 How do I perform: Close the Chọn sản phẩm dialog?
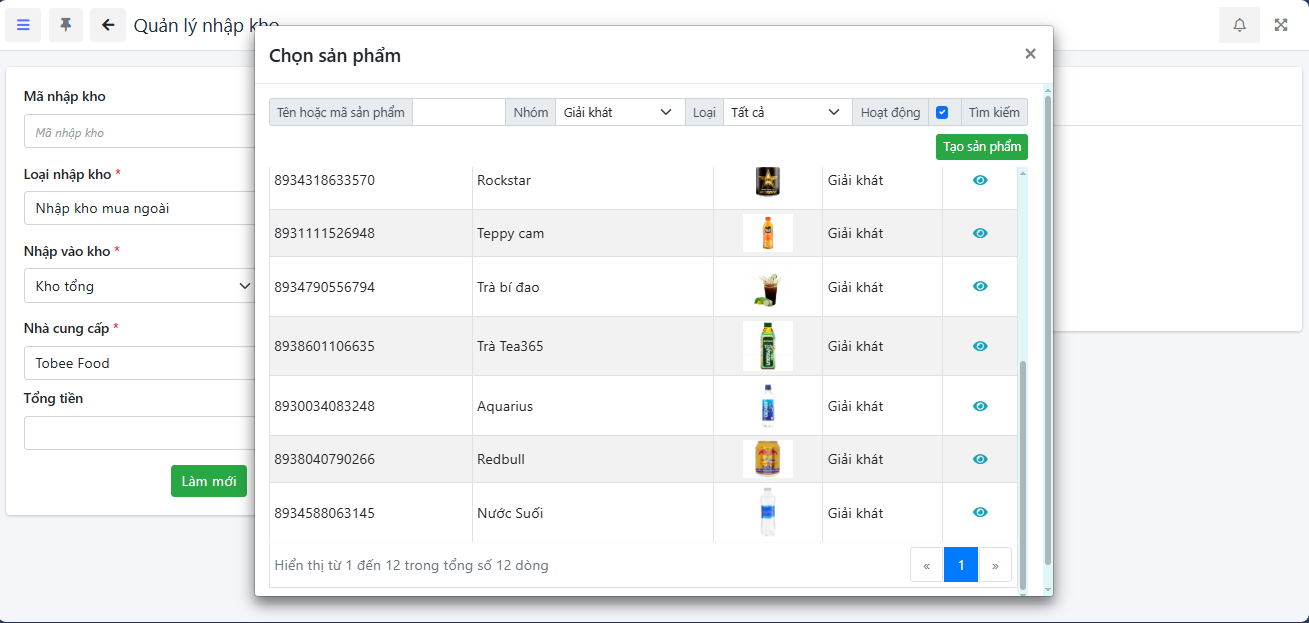(x=1030, y=54)
